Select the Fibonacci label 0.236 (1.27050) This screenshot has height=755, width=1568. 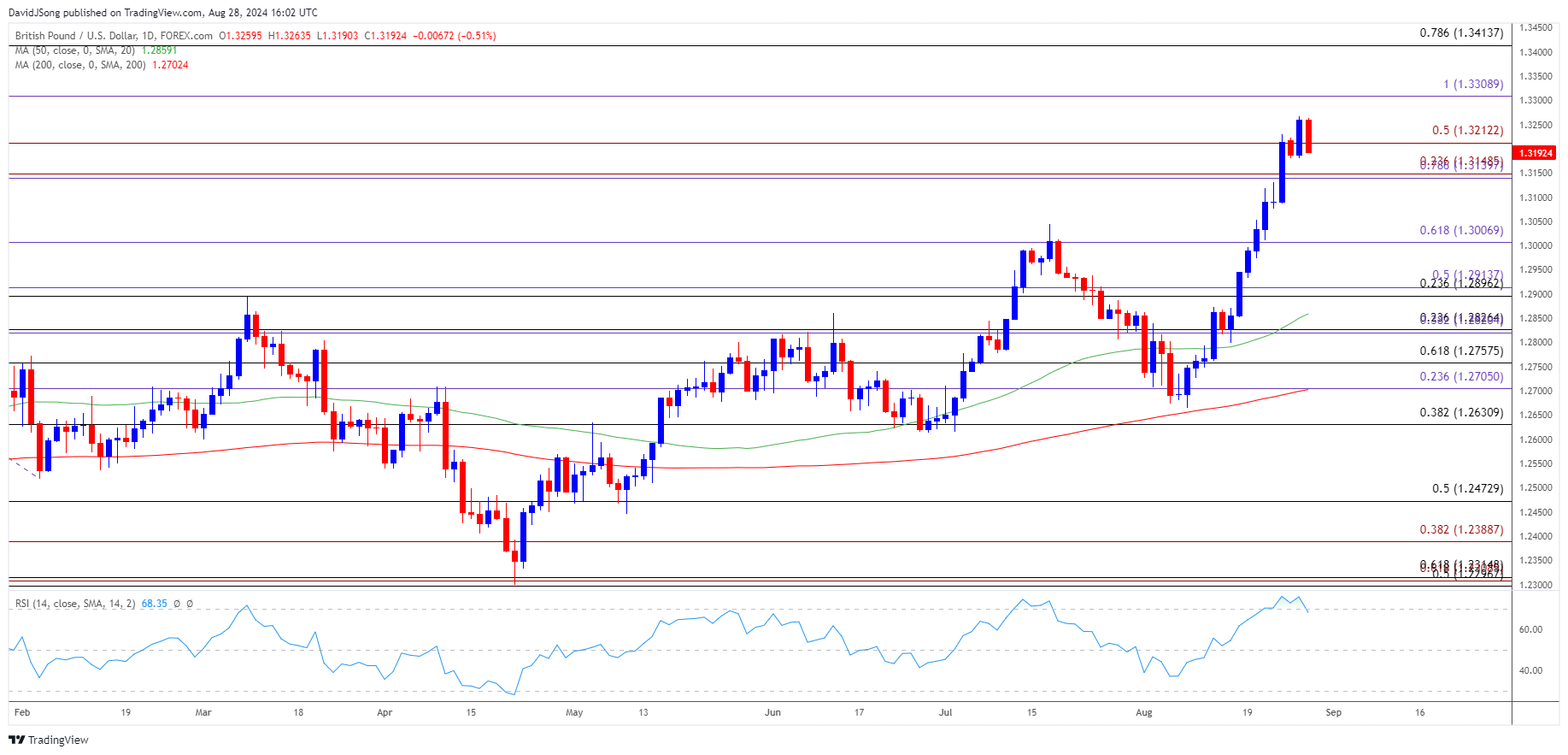tap(1461, 377)
